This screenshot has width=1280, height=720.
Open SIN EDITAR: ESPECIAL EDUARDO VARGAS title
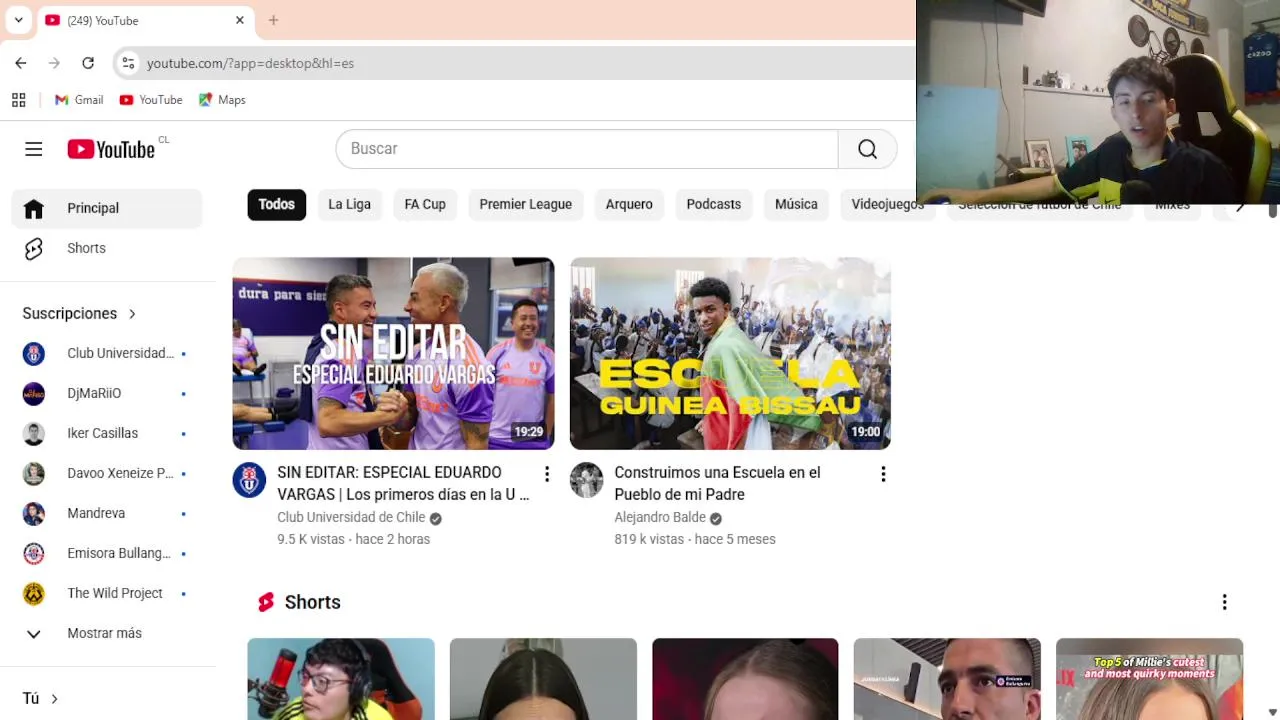coord(403,483)
